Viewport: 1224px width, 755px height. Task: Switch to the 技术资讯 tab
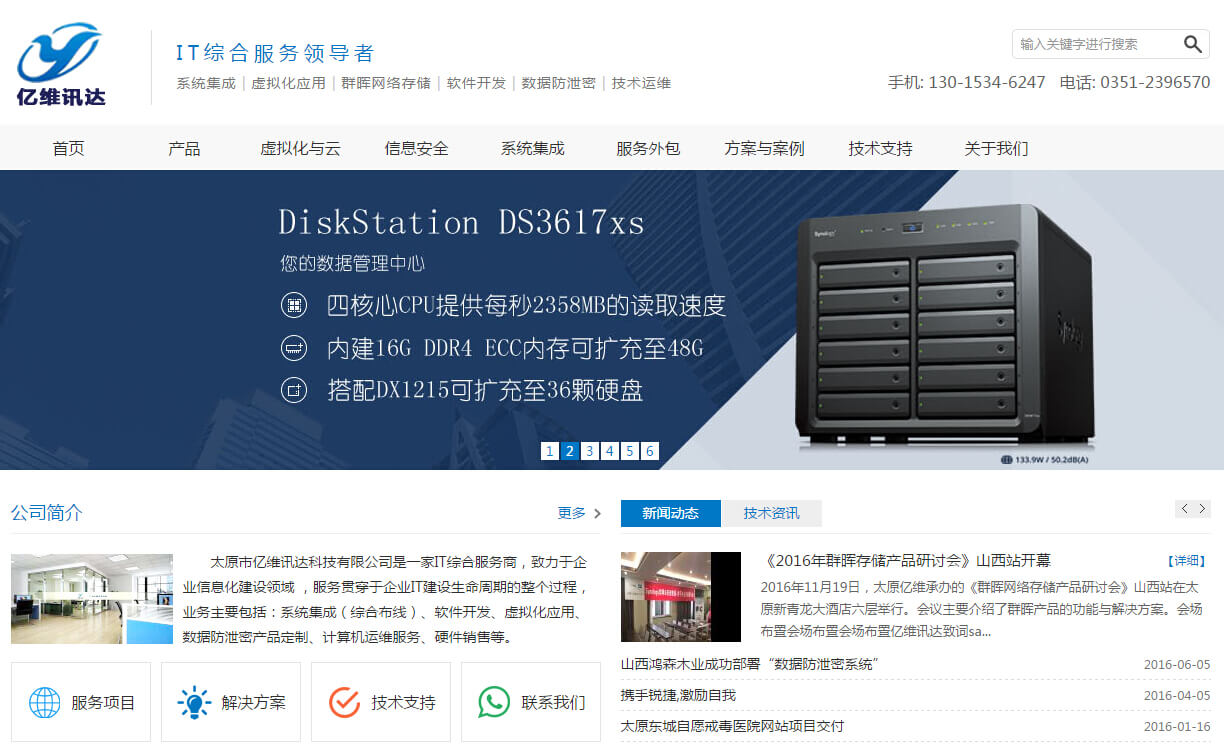[x=771, y=513]
